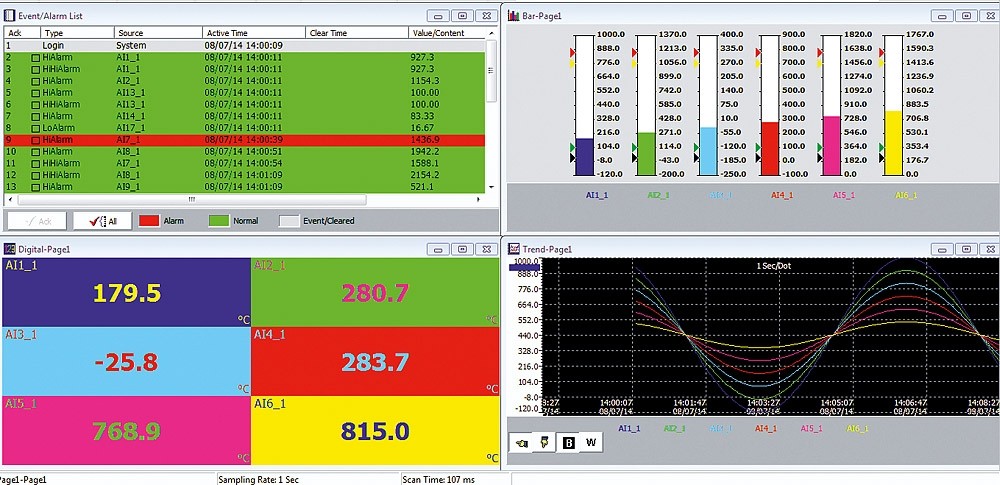Minimize the Trend-Page1 window

941,249
